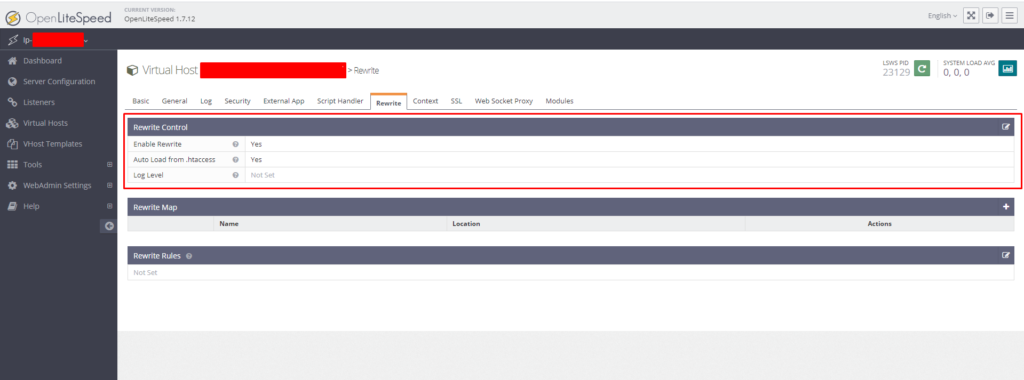Click the Enable Rewrite value Yes

[x=256, y=144]
